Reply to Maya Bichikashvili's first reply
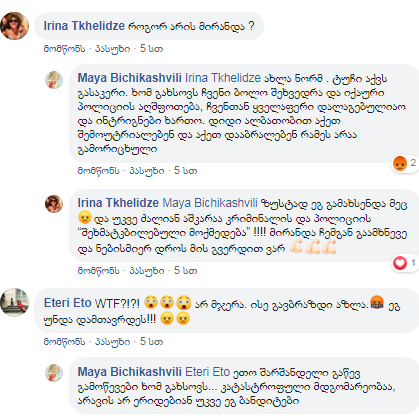The image size is (419, 416). 147,171
